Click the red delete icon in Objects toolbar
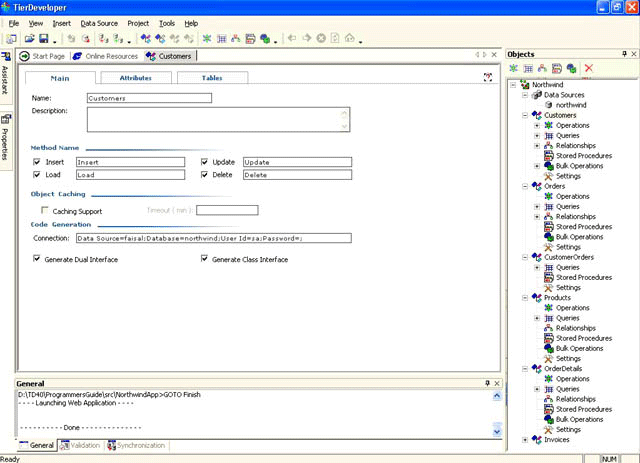Image resolution: width=640 pixels, height=463 pixels. [588, 68]
